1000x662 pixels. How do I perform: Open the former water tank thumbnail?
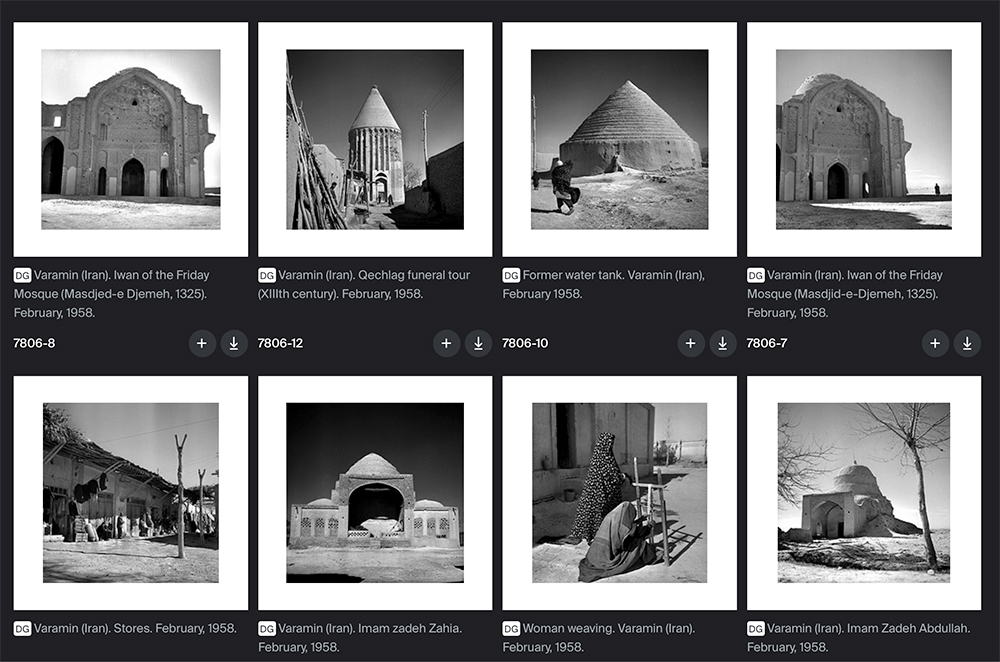coord(619,139)
